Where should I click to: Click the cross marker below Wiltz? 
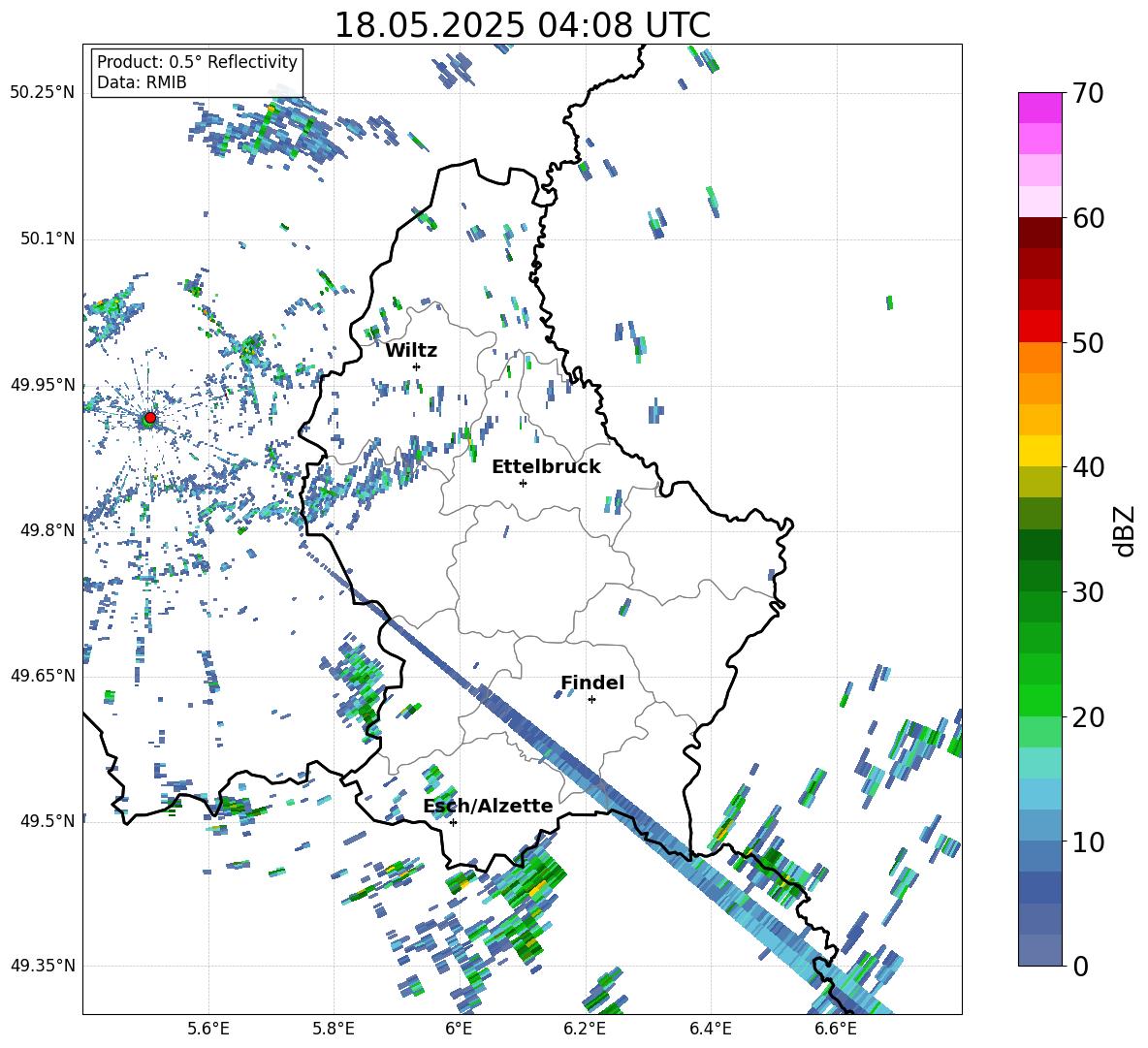tap(417, 366)
